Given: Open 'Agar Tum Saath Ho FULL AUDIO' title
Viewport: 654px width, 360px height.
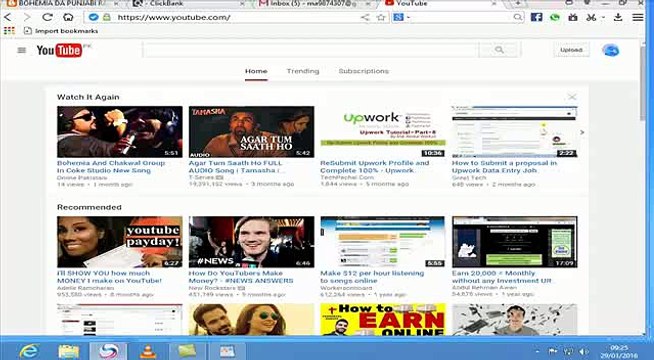Looking at the screenshot, I should pyautogui.click(x=237, y=166).
